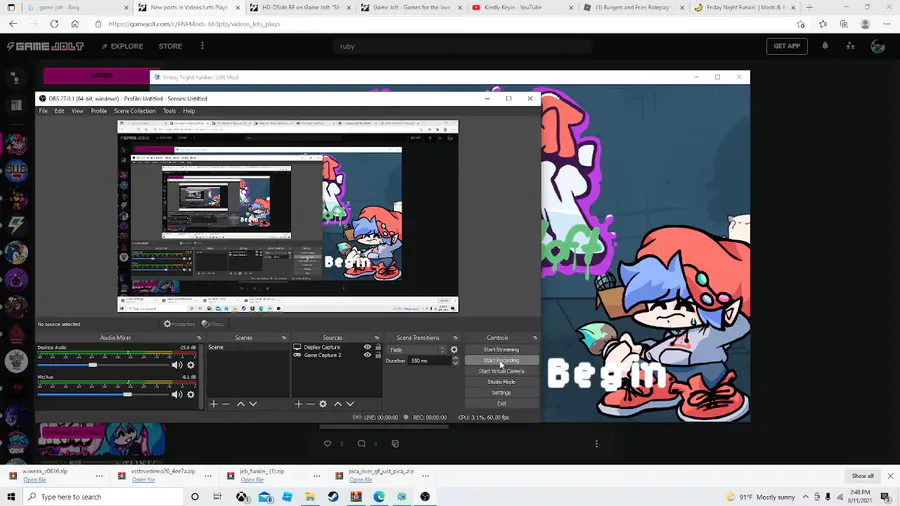Open transition properties gear next to Fade

click(454, 349)
